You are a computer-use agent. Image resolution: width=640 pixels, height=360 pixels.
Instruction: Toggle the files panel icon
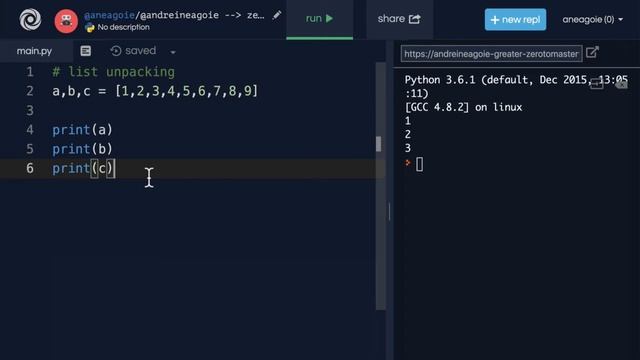tap(86, 51)
